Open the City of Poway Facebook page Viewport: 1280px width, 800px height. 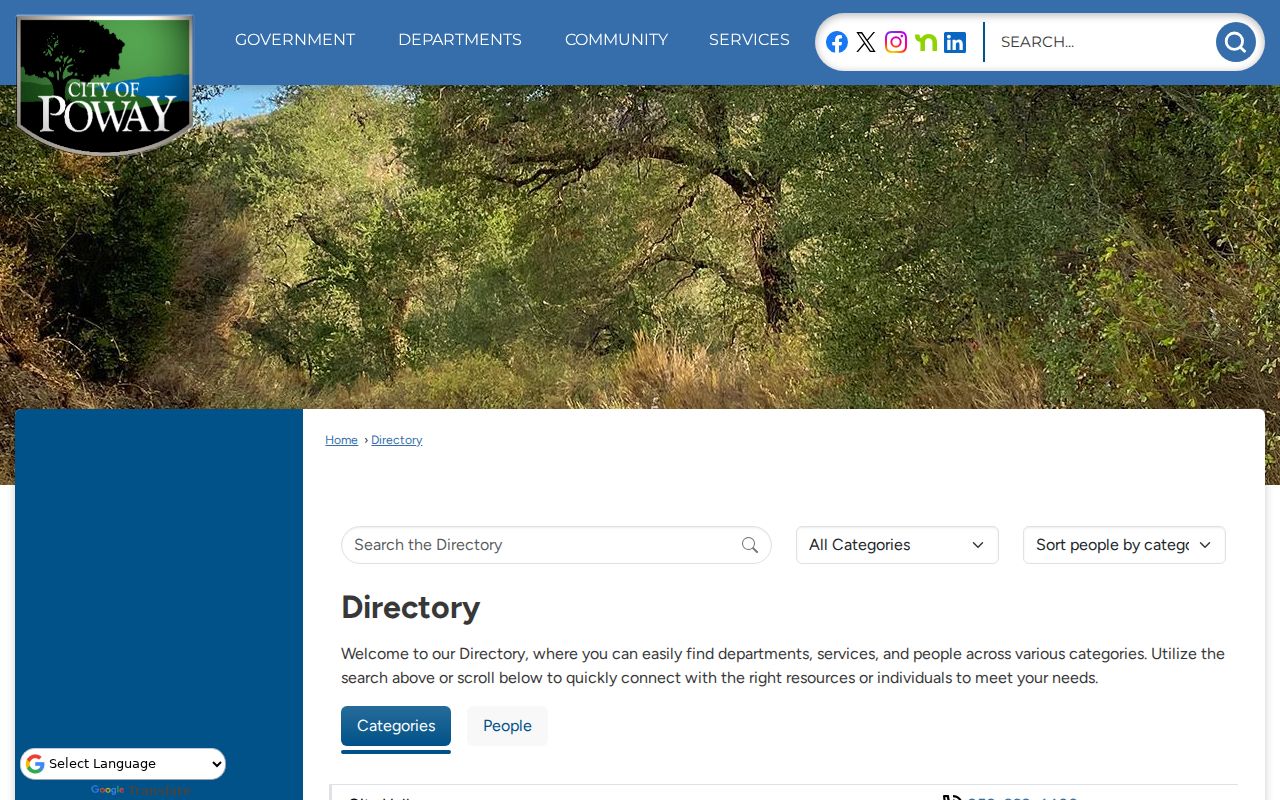[x=837, y=42]
